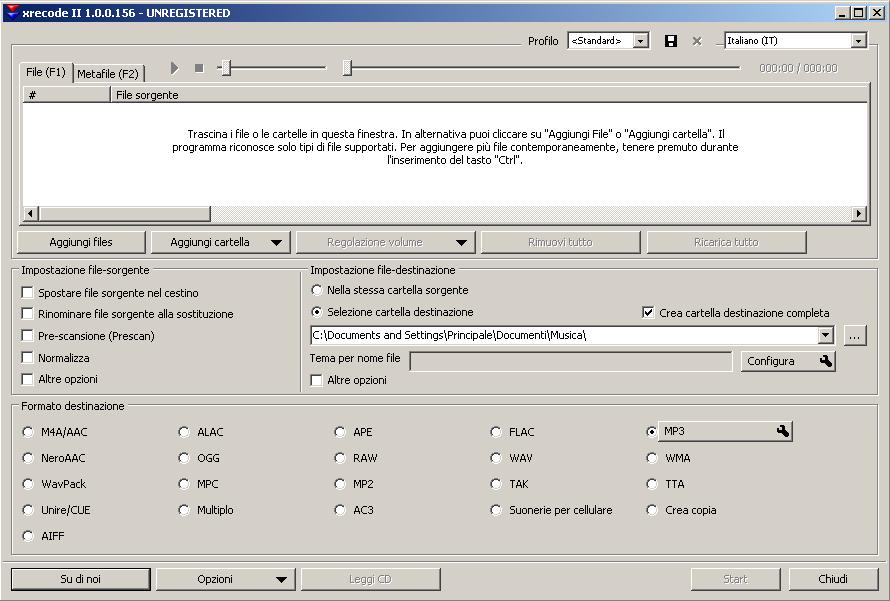The width and height of the screenshot is (890, 601).
Task: Uncheck Crea cartella destinazione completa
Action: [x=648, y=313]
